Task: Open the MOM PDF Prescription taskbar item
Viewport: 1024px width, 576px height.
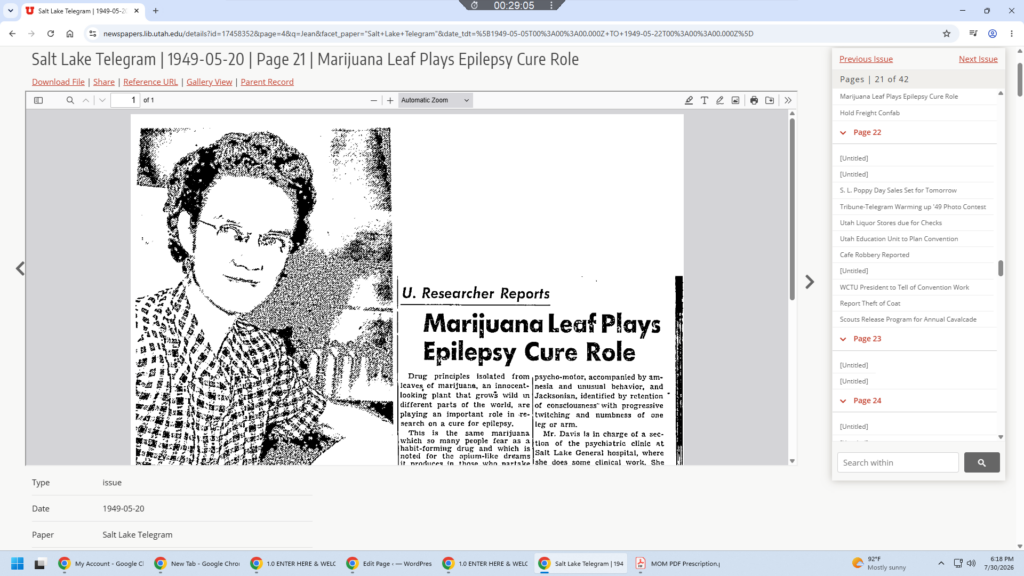Action: point(678,563)
